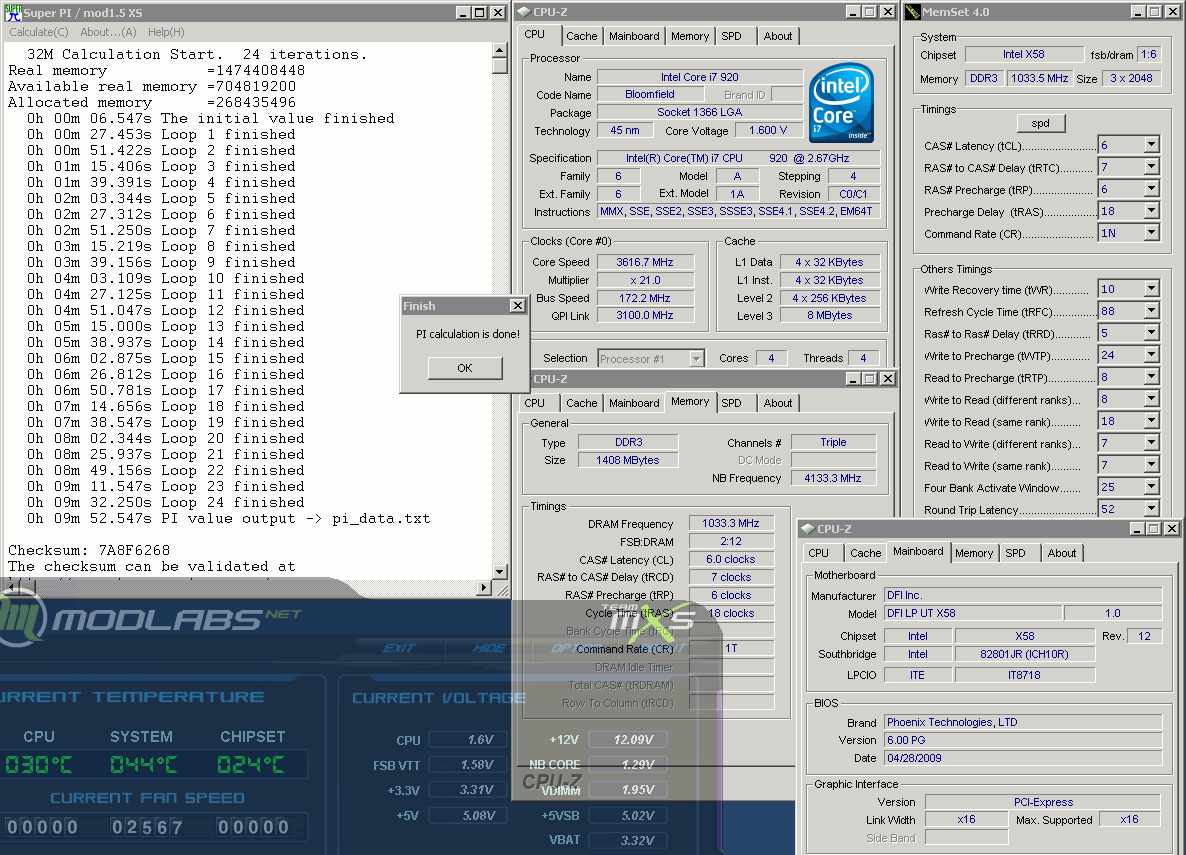Open the RAS# Precharge (tRP) dropdown in MemSet
The height and width of the screenshot is (855, 1186).
point(1151,189)
